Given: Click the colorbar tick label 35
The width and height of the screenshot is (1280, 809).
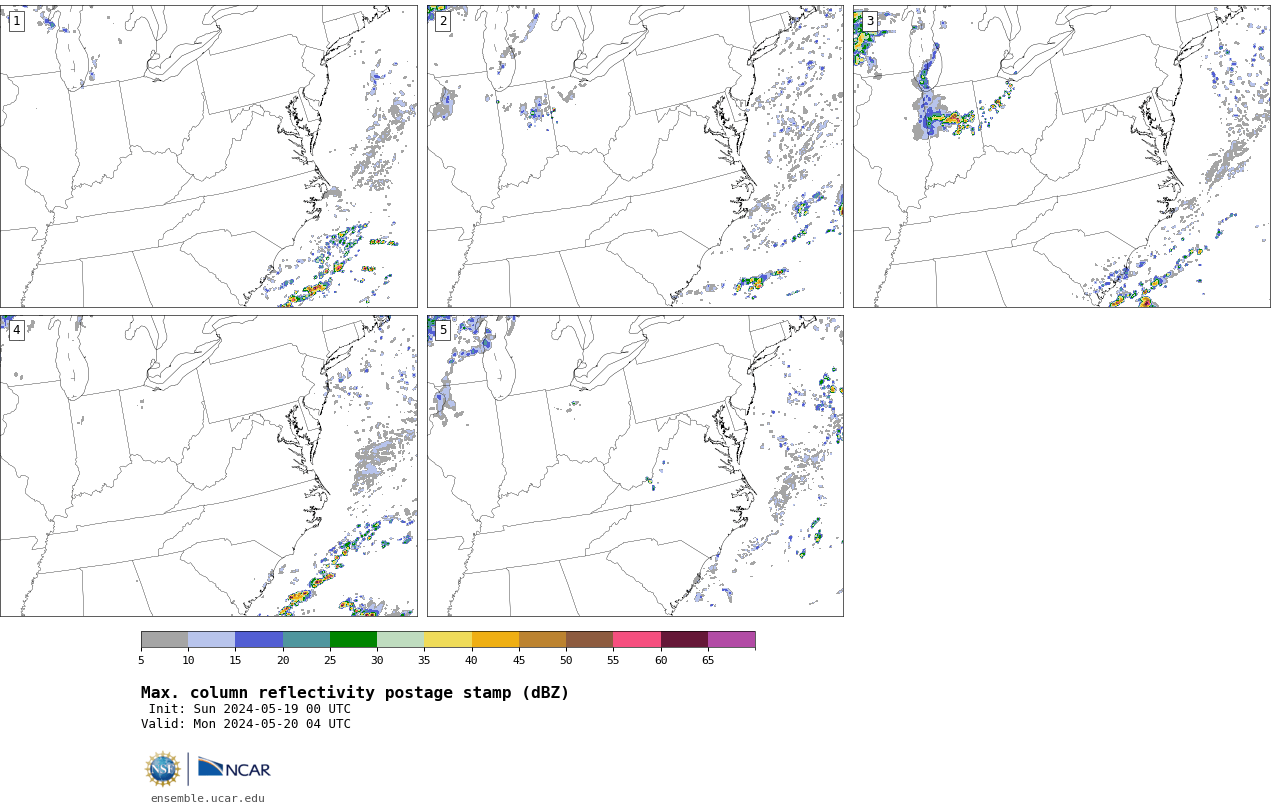Looking at the screenshot, I should pyautogui.click(x=424, y=660).
